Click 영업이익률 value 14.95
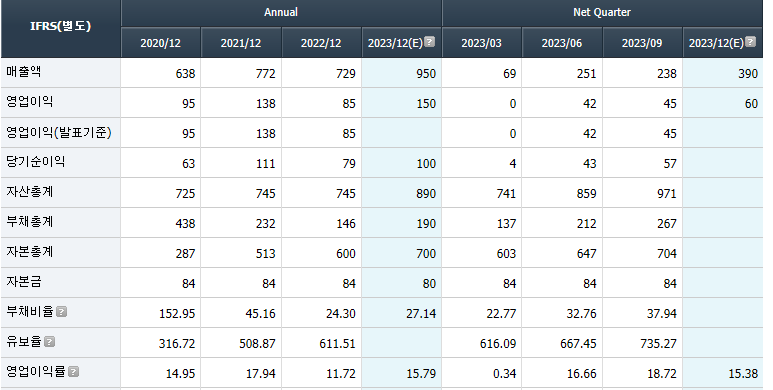773x390 pixels. point(180,374)
